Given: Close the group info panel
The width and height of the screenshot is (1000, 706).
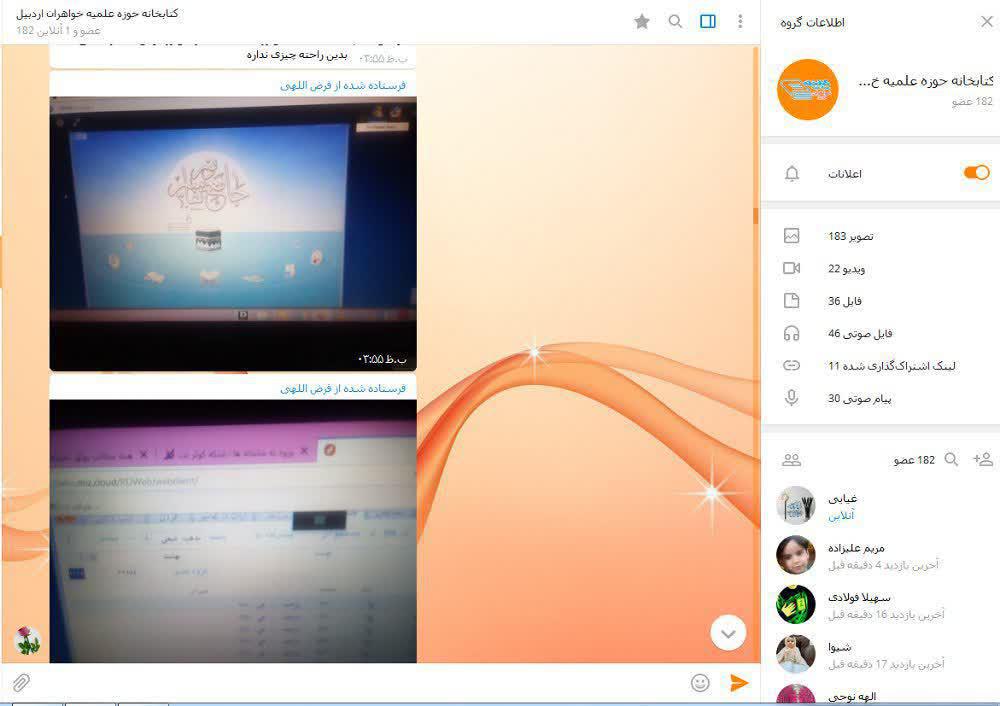Looking at the screenshot, I should click(986, 22).
